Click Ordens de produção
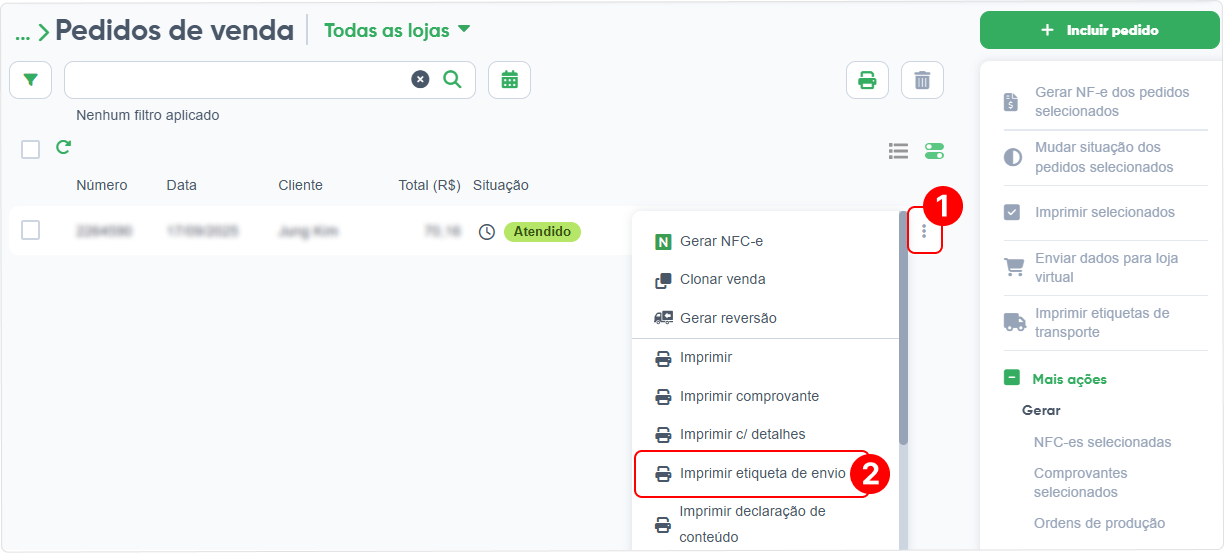The width and height of the screenshot is (1224, 553). click(x=1099, y=523)
